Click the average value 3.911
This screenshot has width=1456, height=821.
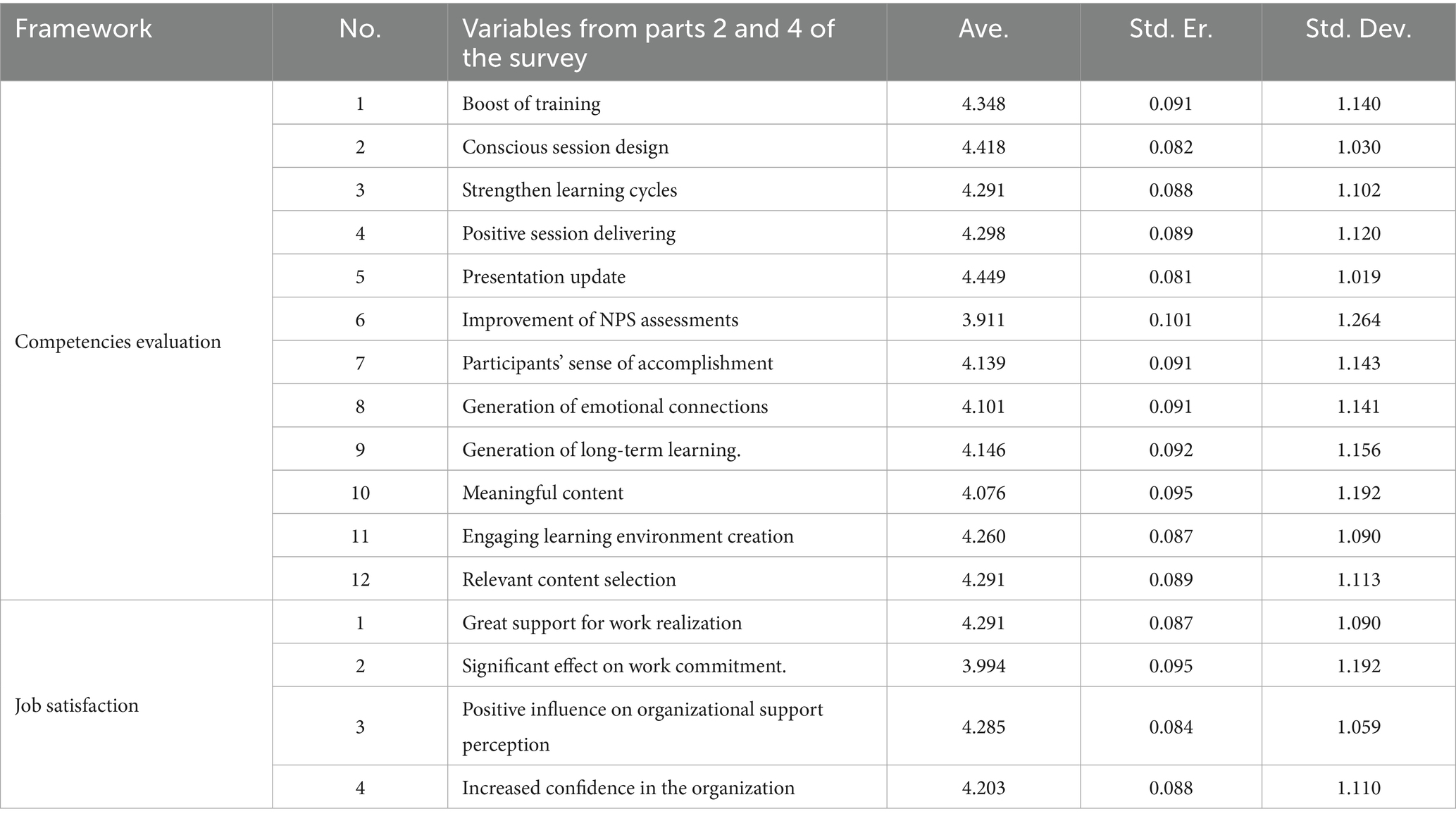point(983,320)
